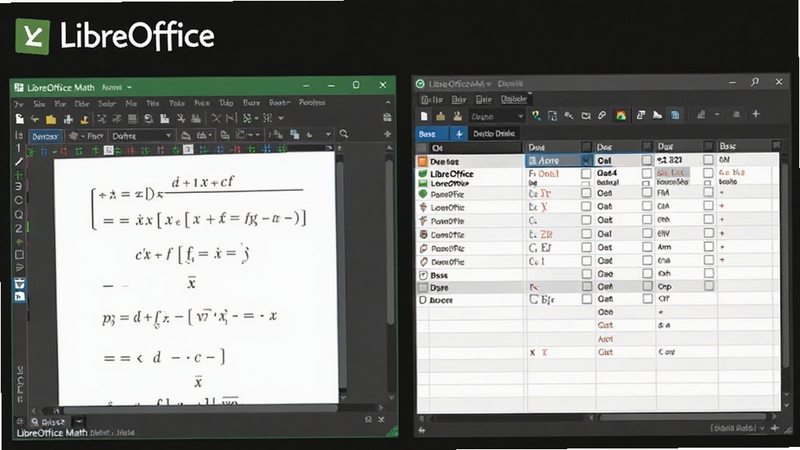Switch to the 'Base' tab in Base window
This screenshot has height=450, width=800.
432,134
